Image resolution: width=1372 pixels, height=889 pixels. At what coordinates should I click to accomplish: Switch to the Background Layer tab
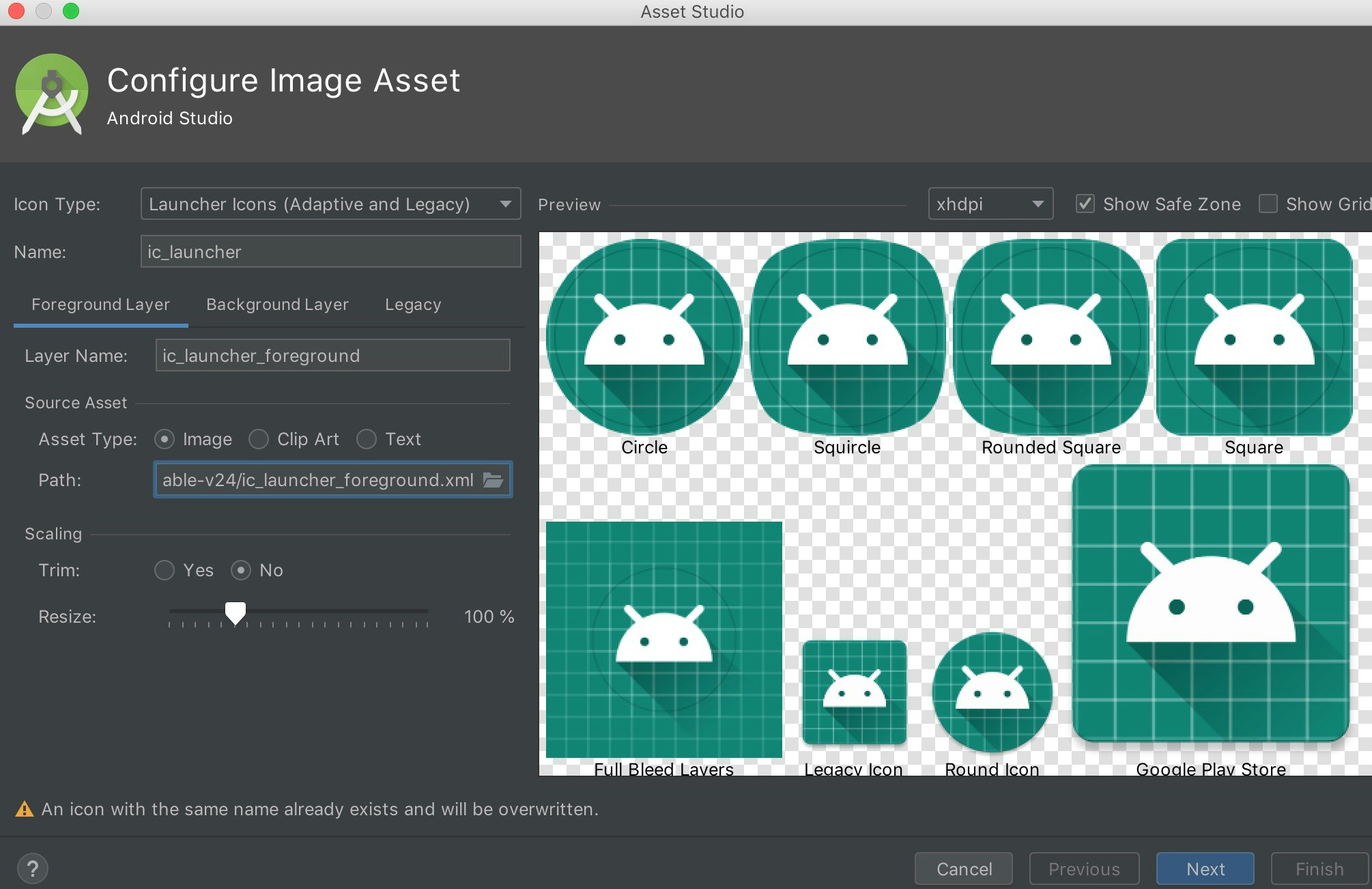coord(277,305)
